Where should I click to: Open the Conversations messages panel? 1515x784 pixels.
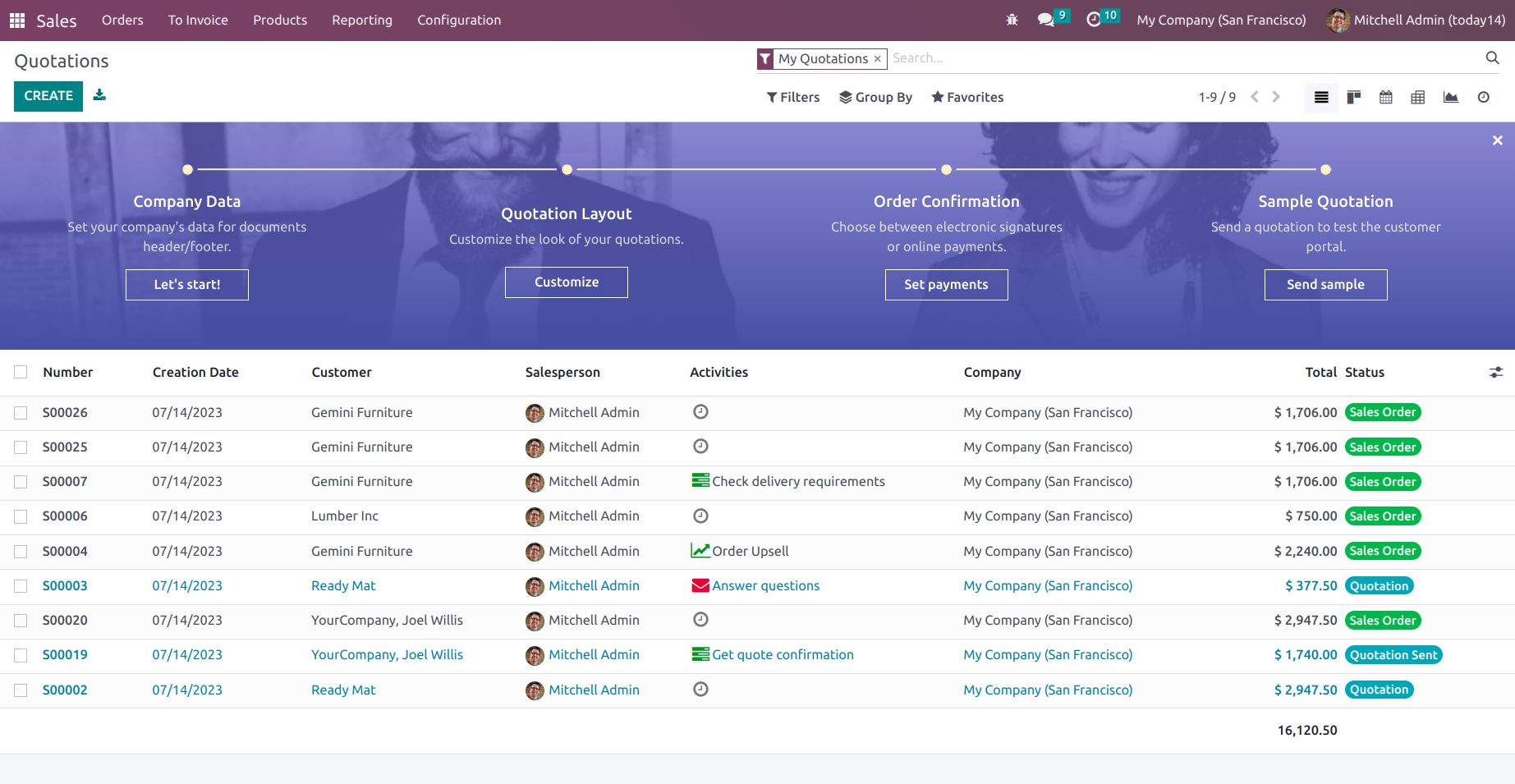click(x=1044, y=18)
